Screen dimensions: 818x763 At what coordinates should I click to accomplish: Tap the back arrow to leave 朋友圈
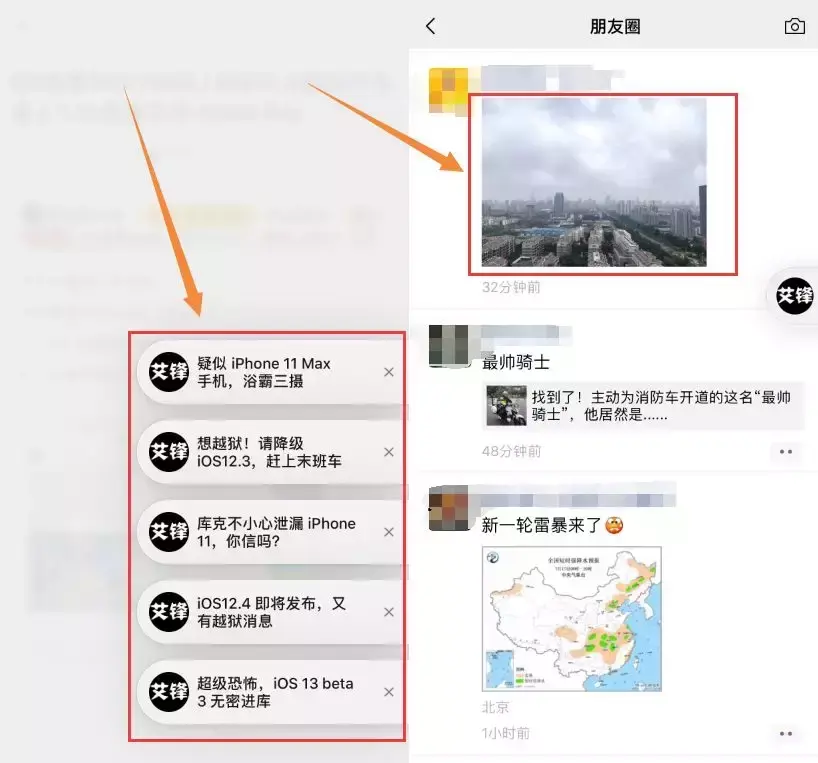(x=430, y=27)
